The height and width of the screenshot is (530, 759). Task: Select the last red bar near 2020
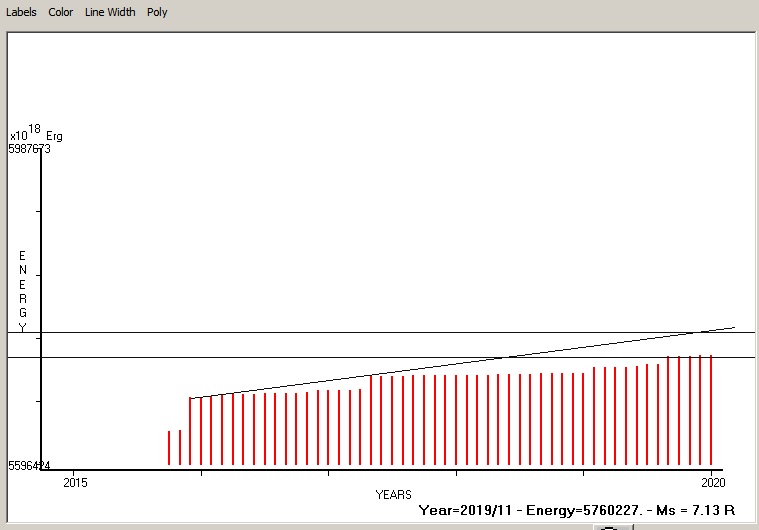[711, 410]
